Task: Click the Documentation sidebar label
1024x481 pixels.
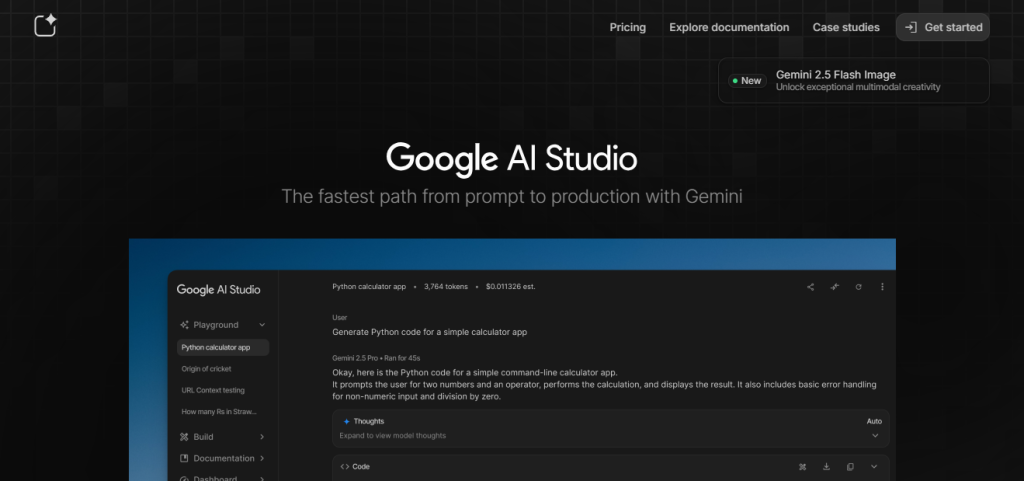Action: 224,458
